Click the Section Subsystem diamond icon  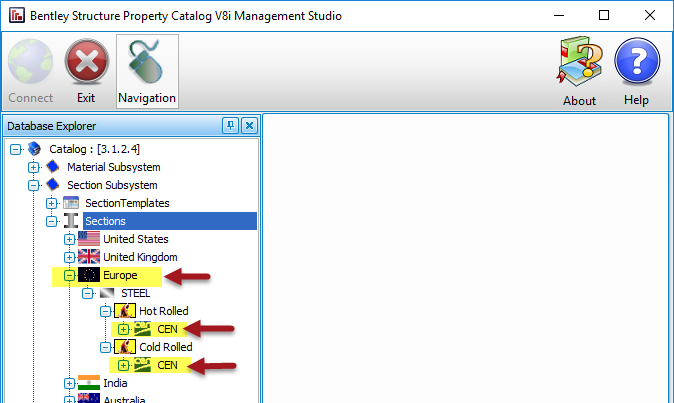click(52, 184)
